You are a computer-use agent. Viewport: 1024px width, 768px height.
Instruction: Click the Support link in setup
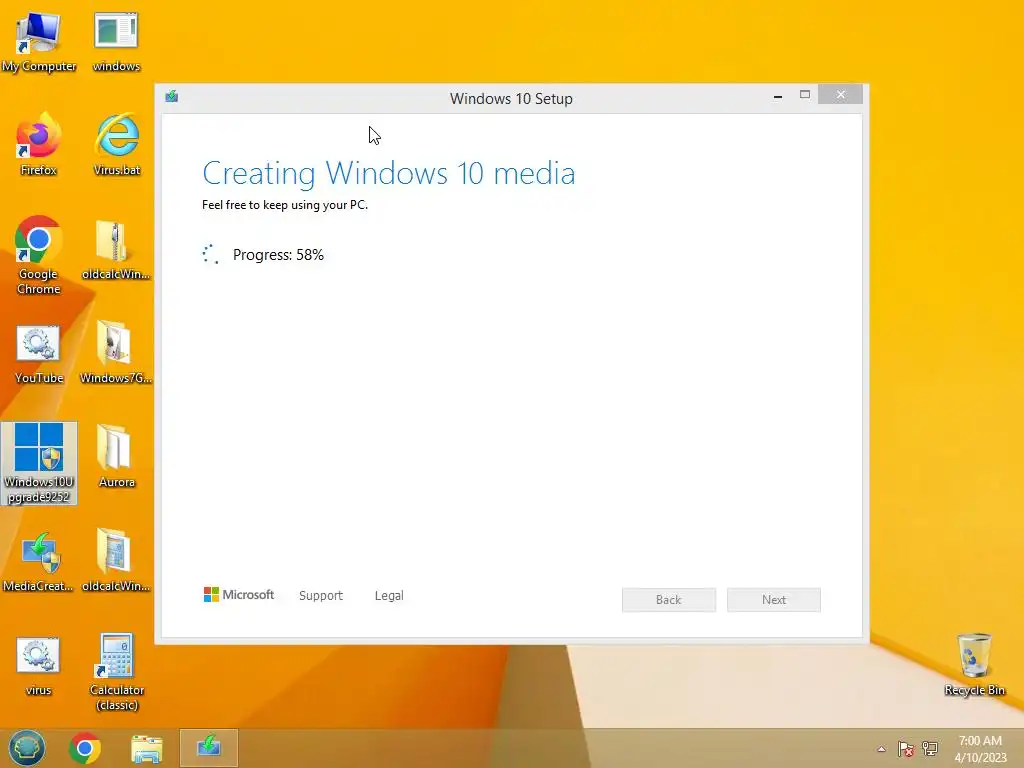pos(321,596)
